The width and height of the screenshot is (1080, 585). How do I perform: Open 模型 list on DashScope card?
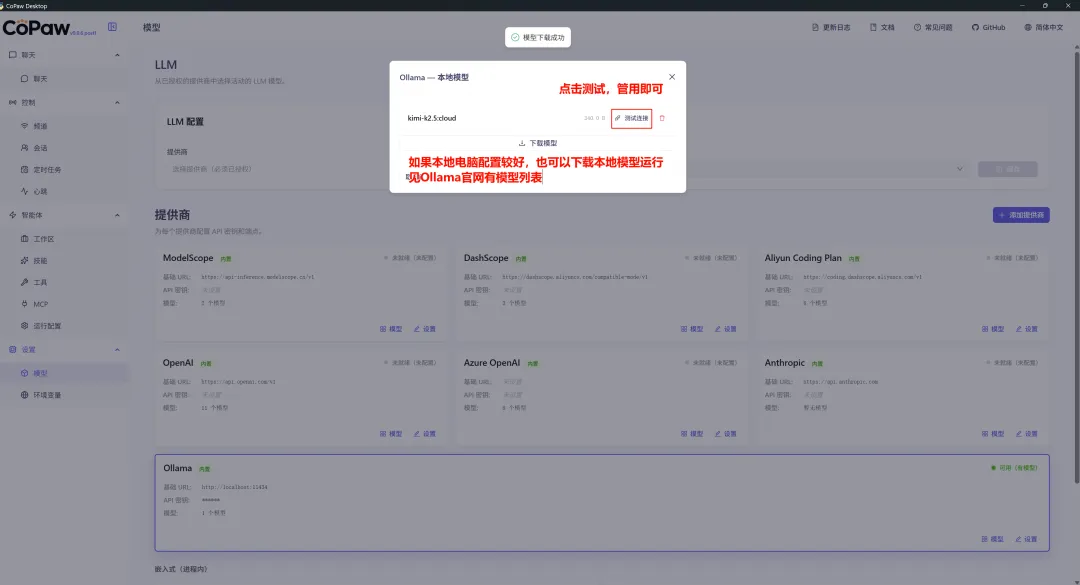tap(692, 329)
